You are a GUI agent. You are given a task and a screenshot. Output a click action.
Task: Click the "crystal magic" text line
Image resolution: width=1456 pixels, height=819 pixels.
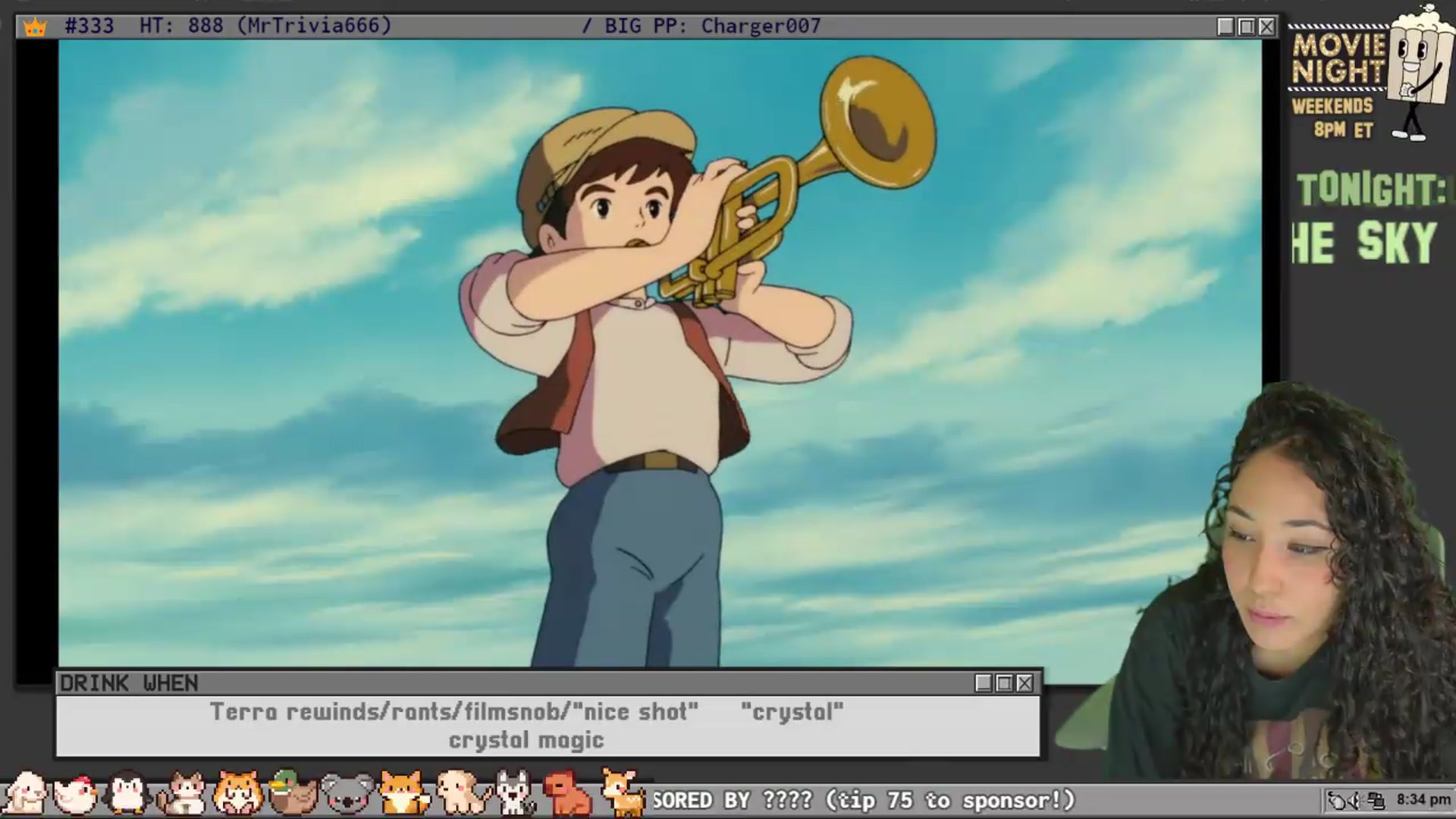[526, 740]
